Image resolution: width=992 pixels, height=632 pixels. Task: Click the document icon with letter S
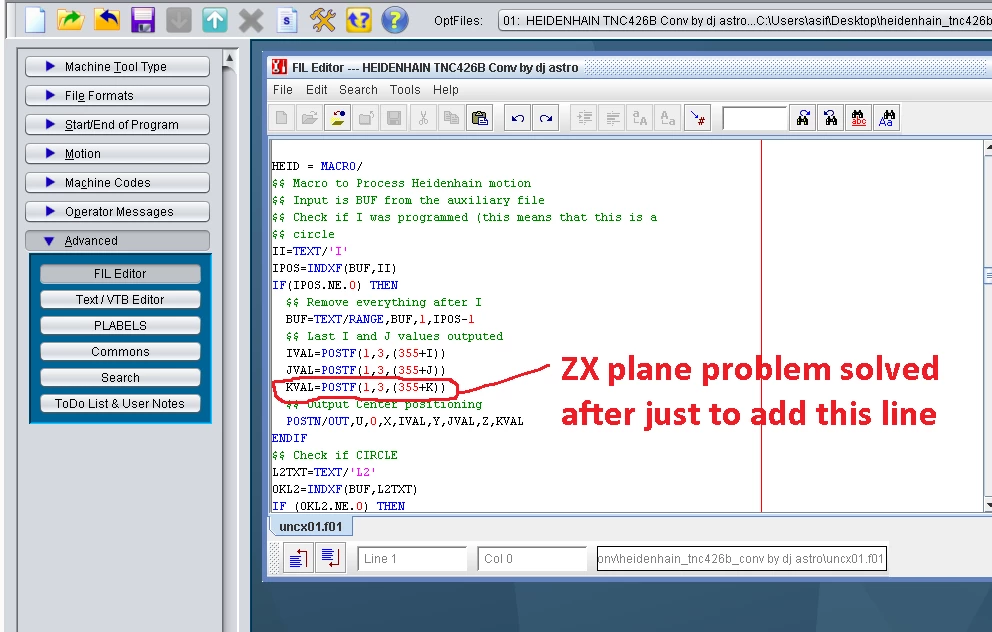click(x=287, y=20)
